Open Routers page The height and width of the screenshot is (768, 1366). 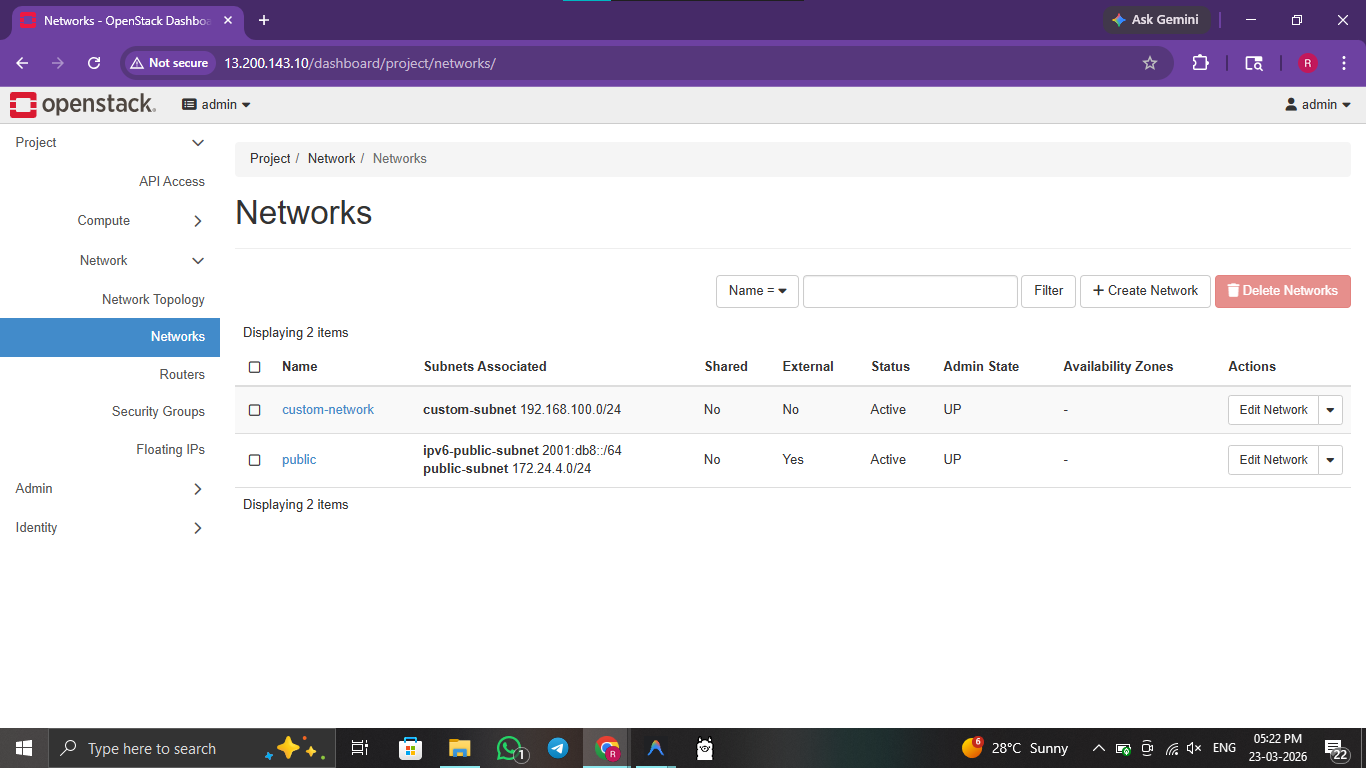[x=182, y=375]
